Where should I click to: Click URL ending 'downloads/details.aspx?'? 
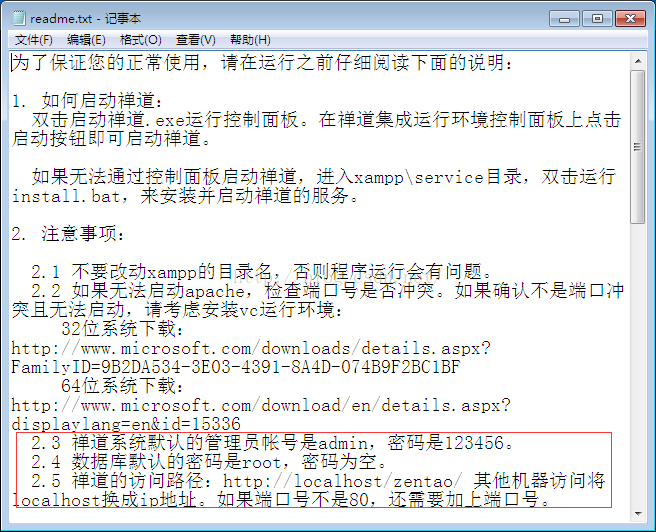(251, 348)
